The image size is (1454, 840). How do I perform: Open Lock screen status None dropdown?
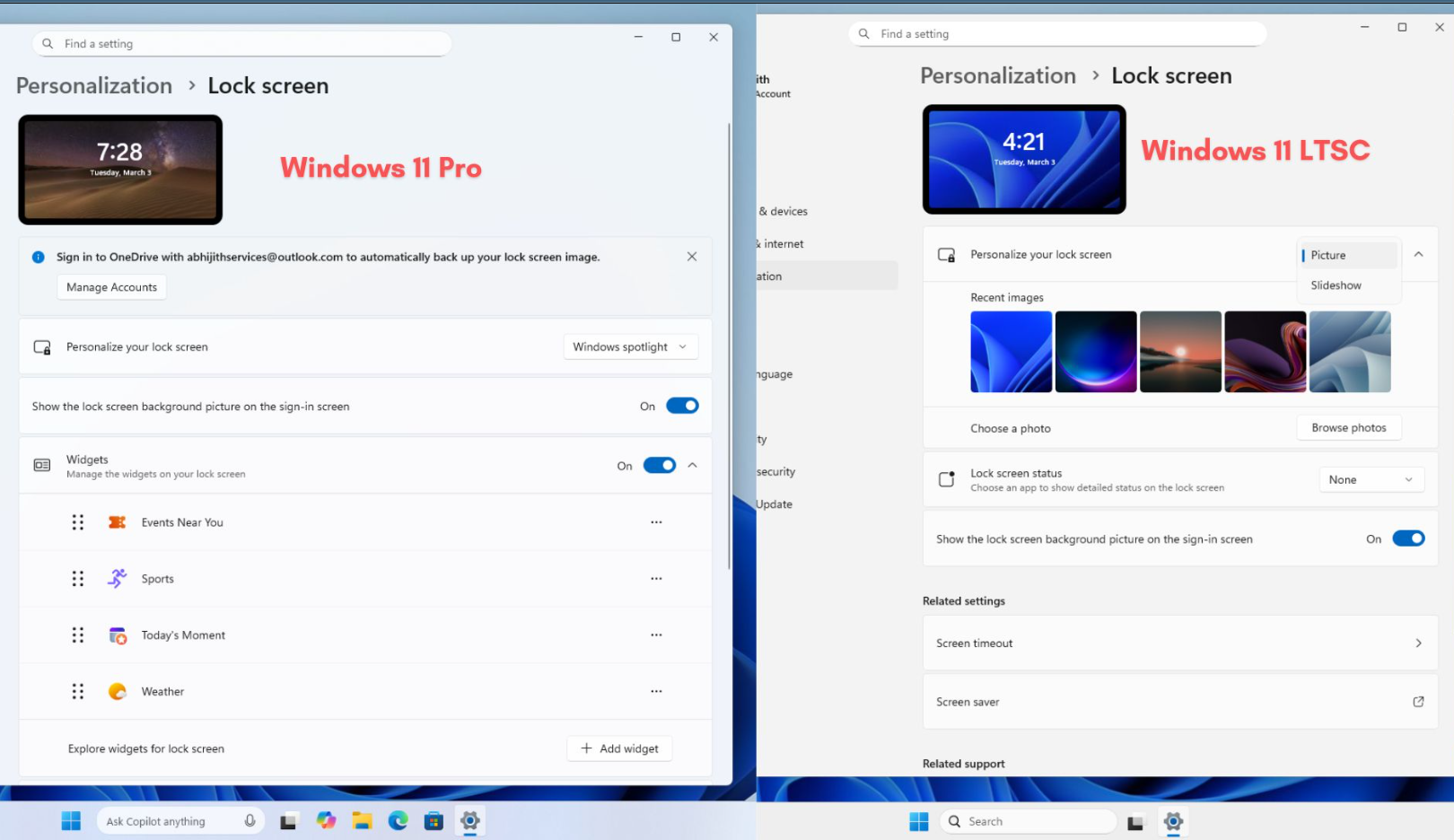click(1371, 480)
